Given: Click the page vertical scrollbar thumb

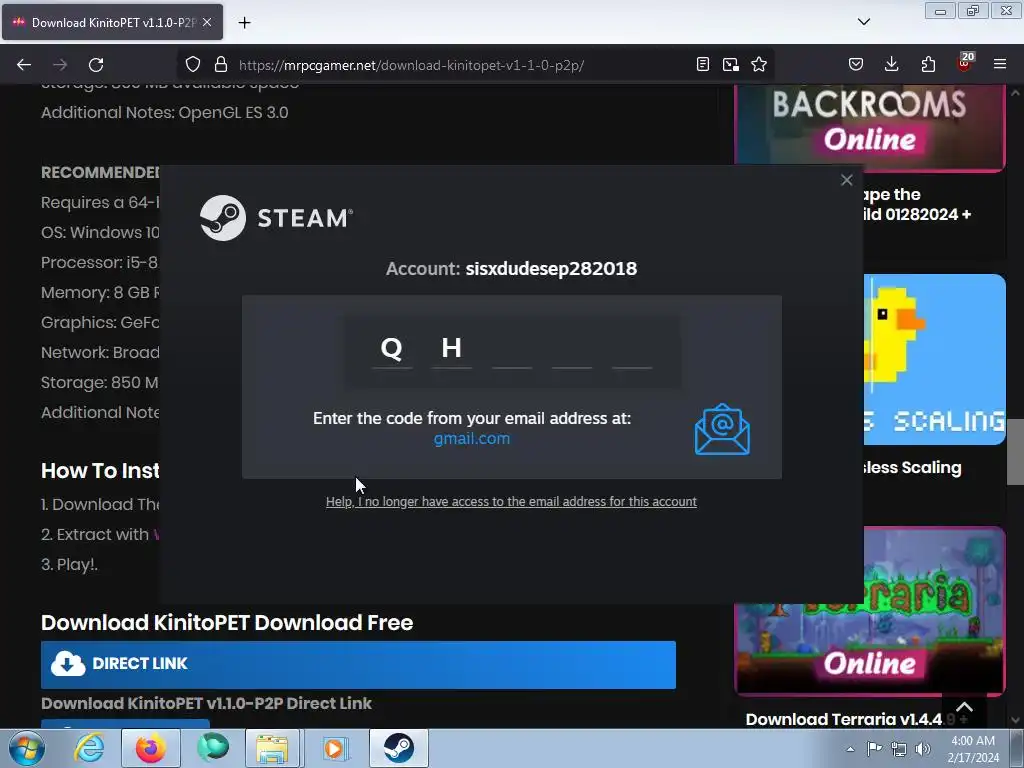Looking at the screenshot, I should click(x=1015, y=452).
